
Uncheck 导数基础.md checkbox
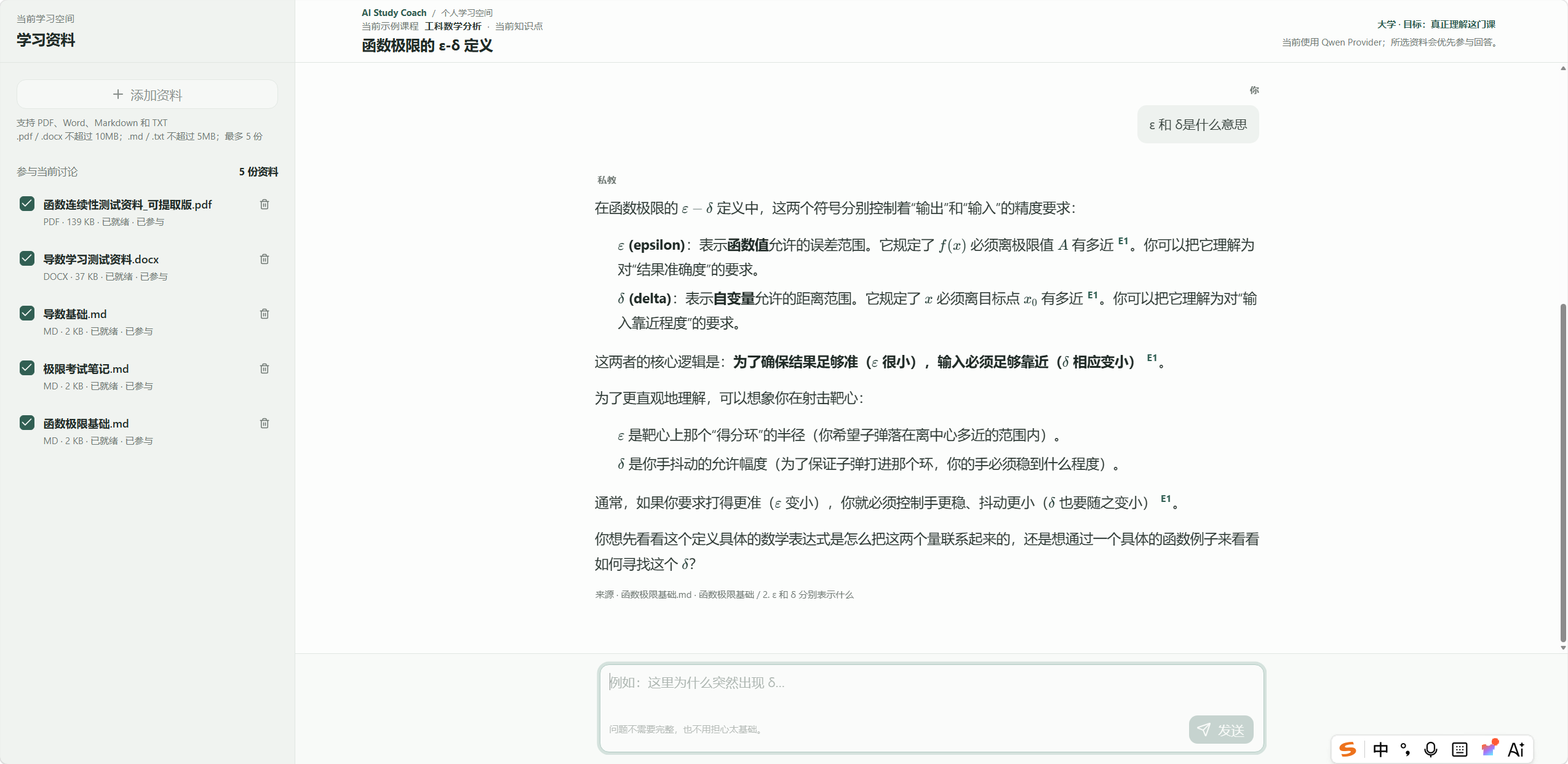tap(27, 313)
